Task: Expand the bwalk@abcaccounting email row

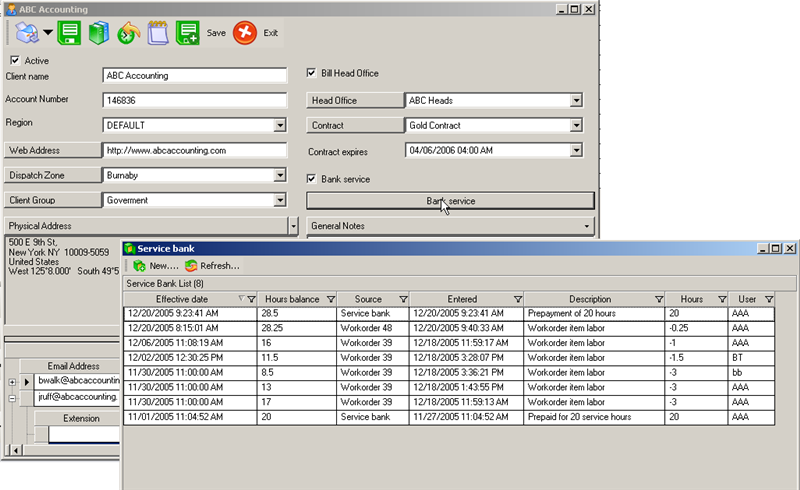Action: pyautogui.click(x=12, y=382)
